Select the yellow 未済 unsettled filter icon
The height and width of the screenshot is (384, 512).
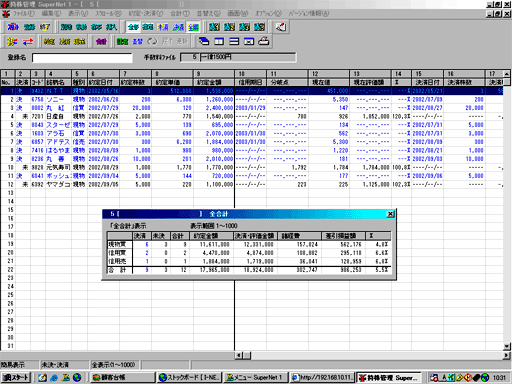(x=163, y=27)
